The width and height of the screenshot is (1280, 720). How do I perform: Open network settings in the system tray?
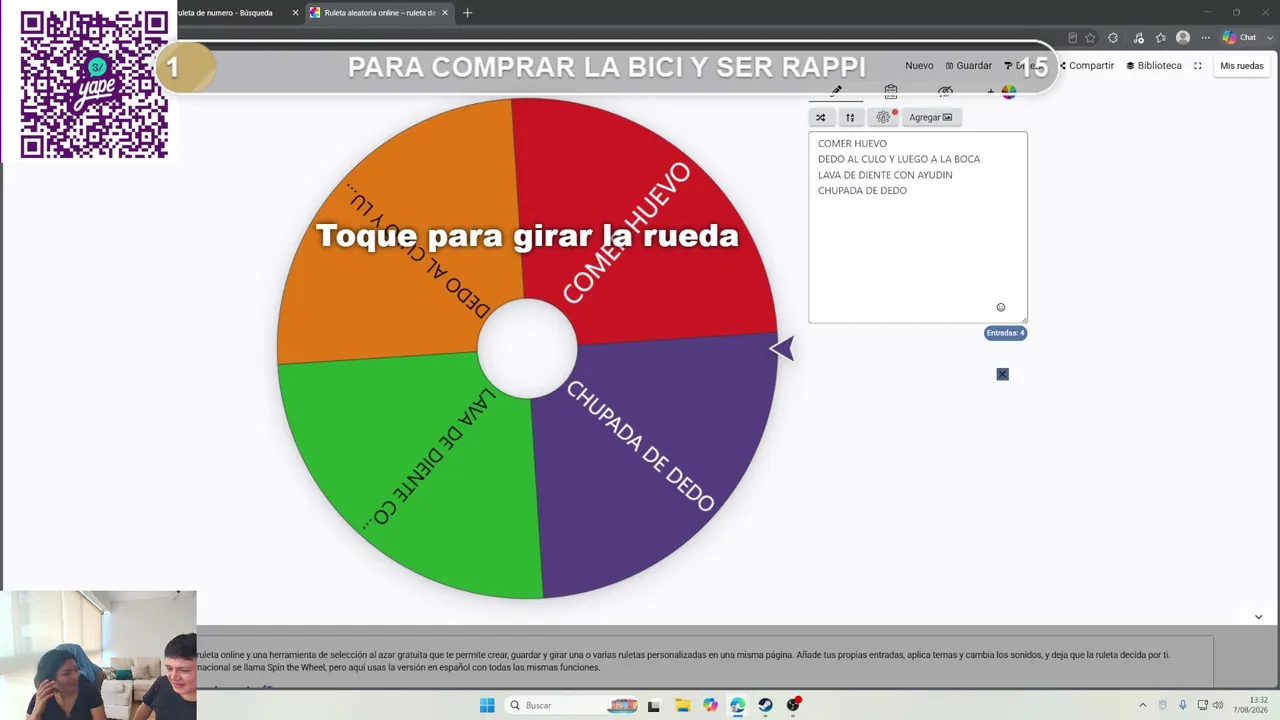click(1203, 705)
